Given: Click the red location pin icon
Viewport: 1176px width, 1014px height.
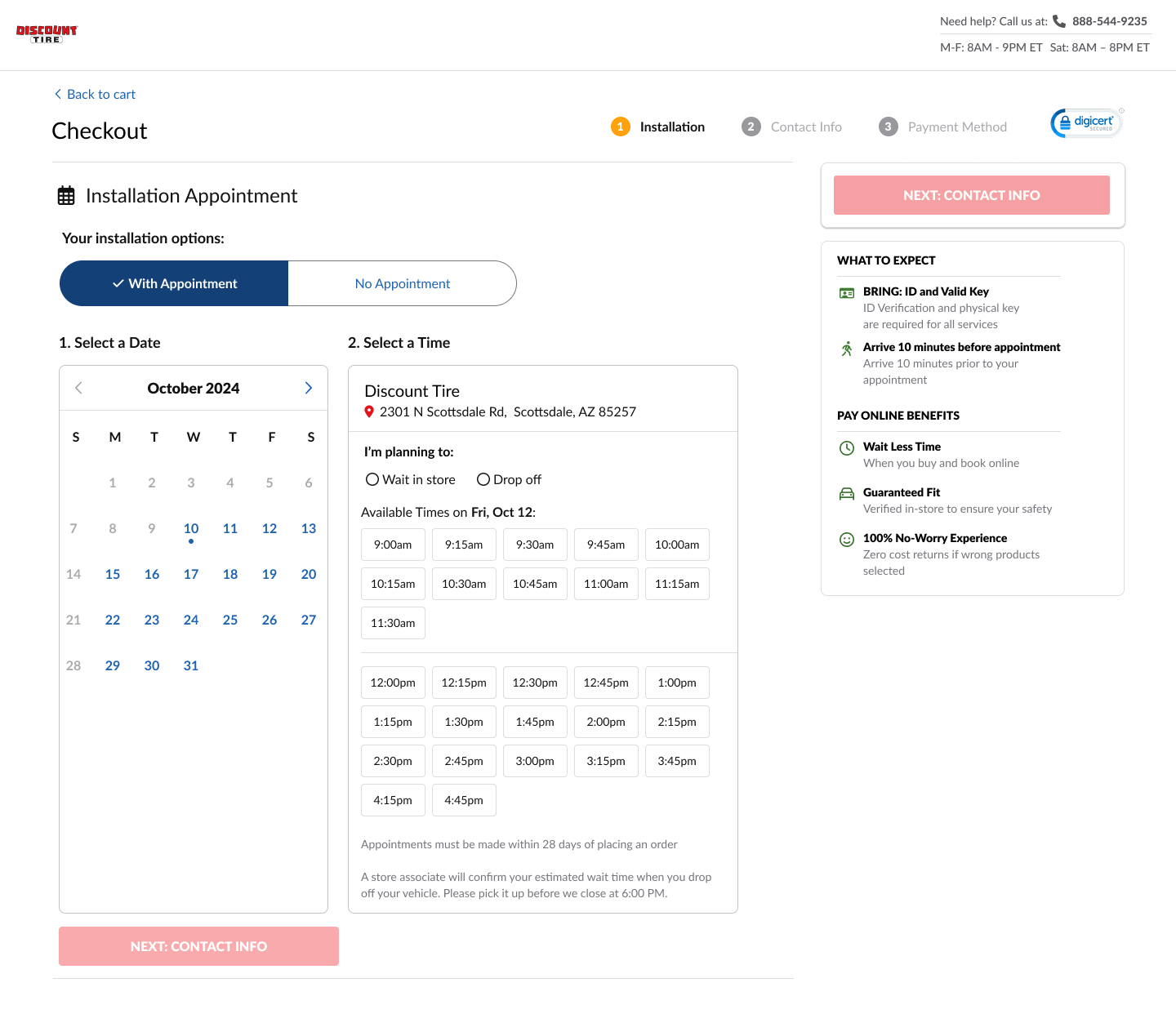Looking at the screenshot, I should [x=369, y=412].
